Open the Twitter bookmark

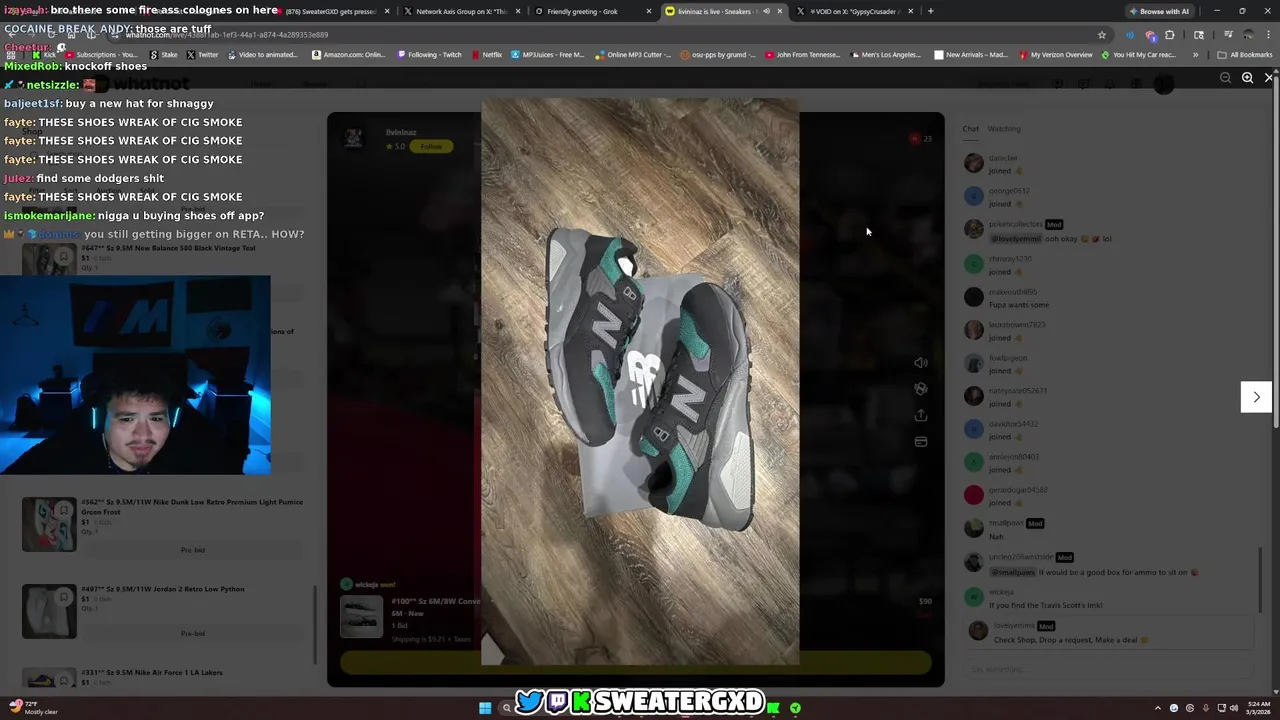tap(202, 55)
